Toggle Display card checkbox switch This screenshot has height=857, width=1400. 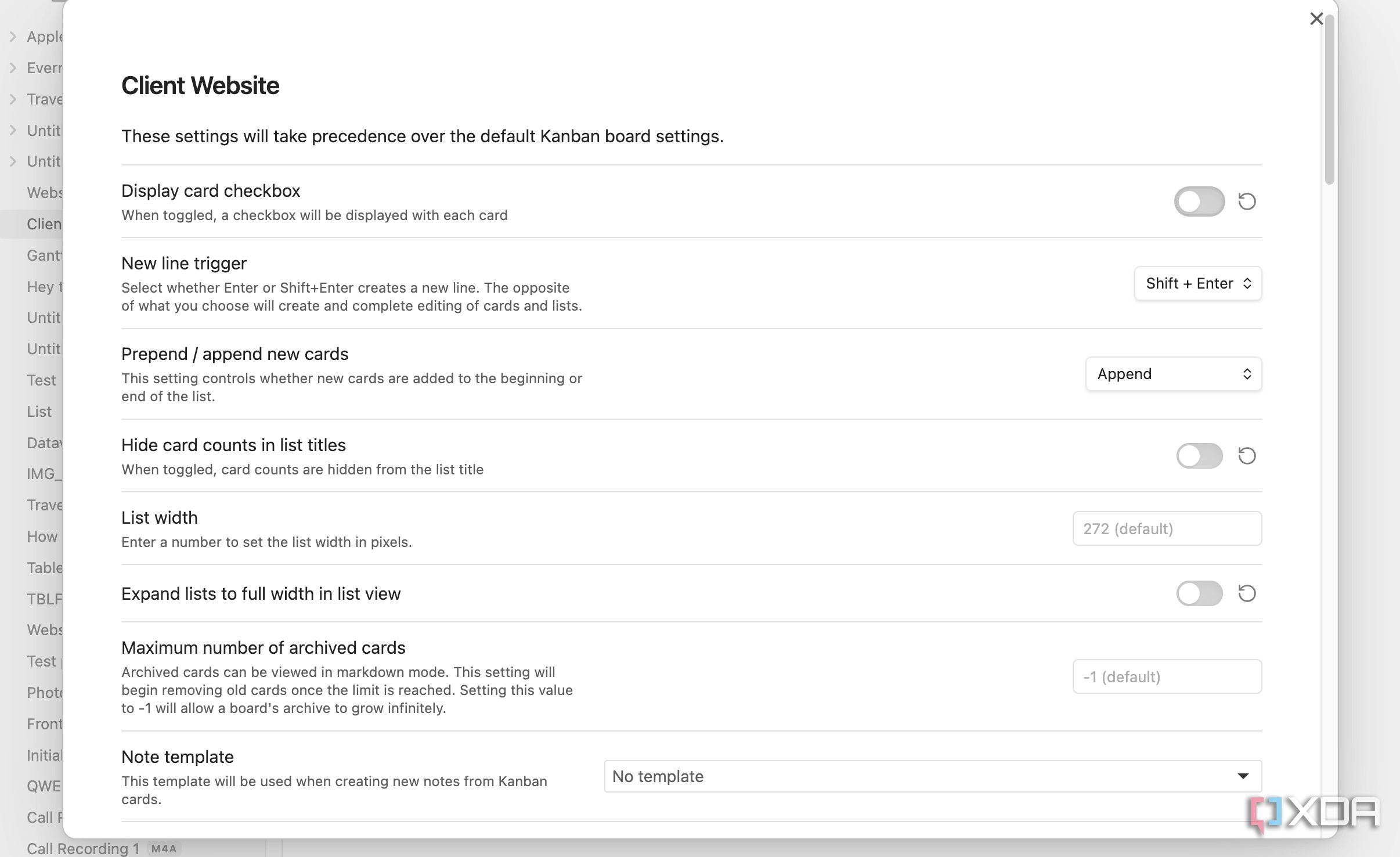pos(1199,201)
